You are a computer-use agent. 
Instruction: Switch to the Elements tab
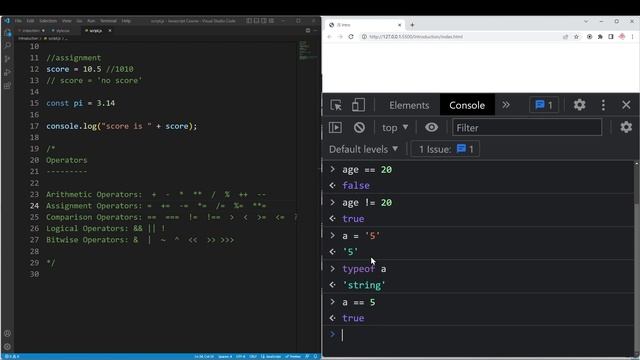[x=409, y=105]
